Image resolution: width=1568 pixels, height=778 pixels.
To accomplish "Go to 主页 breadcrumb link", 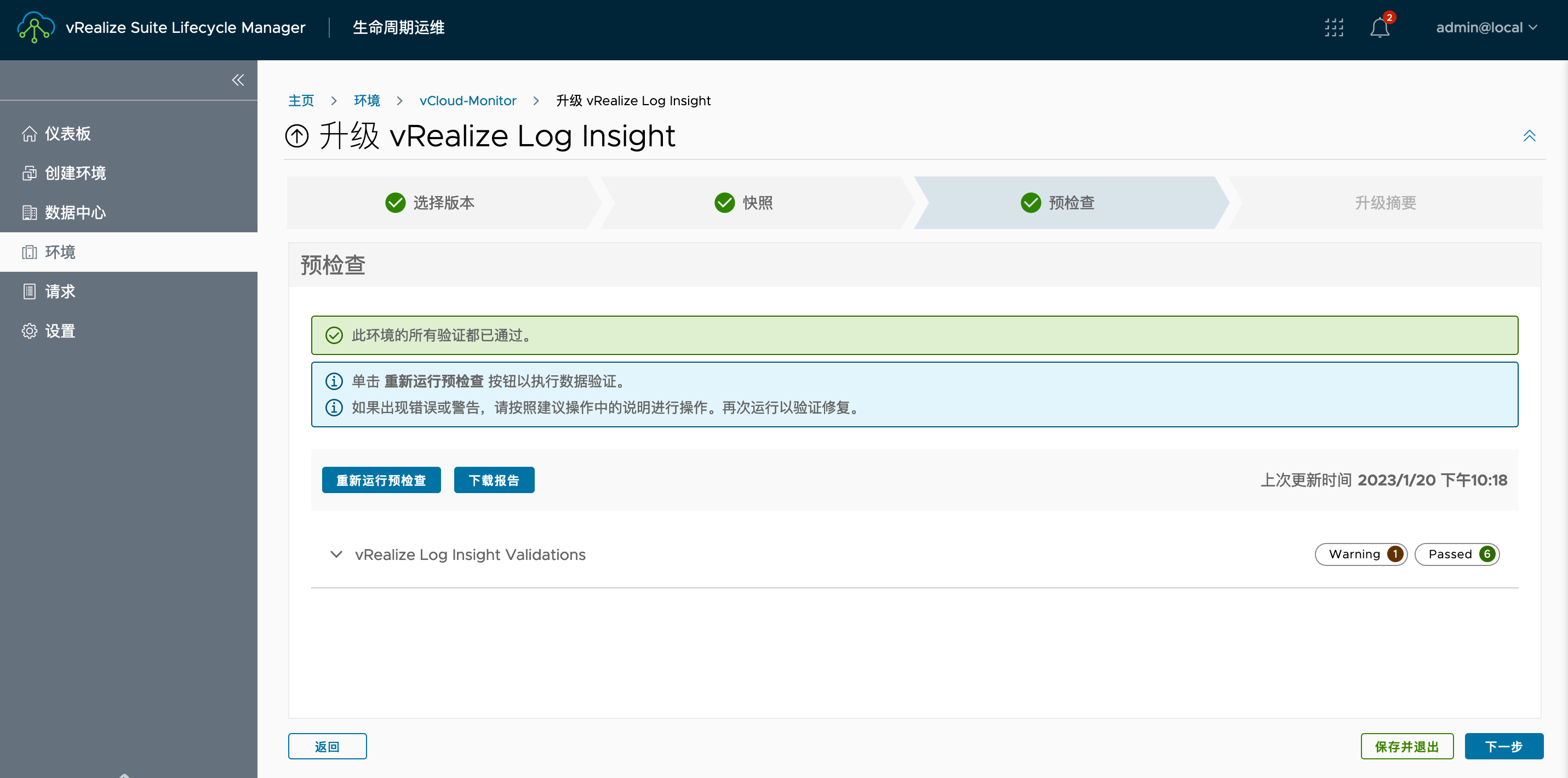I will [x=301, y=100].
